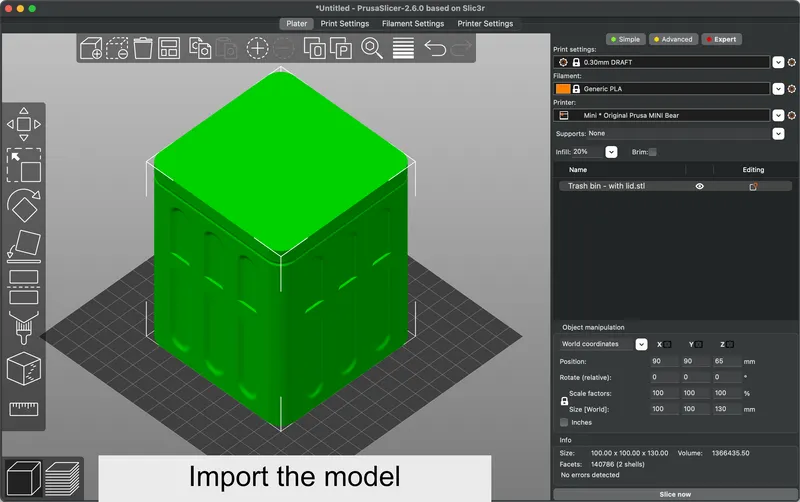Screen dimensions: 800x502
Task: Click the orange filament color swatch
Action: click(x=563, y=89)
